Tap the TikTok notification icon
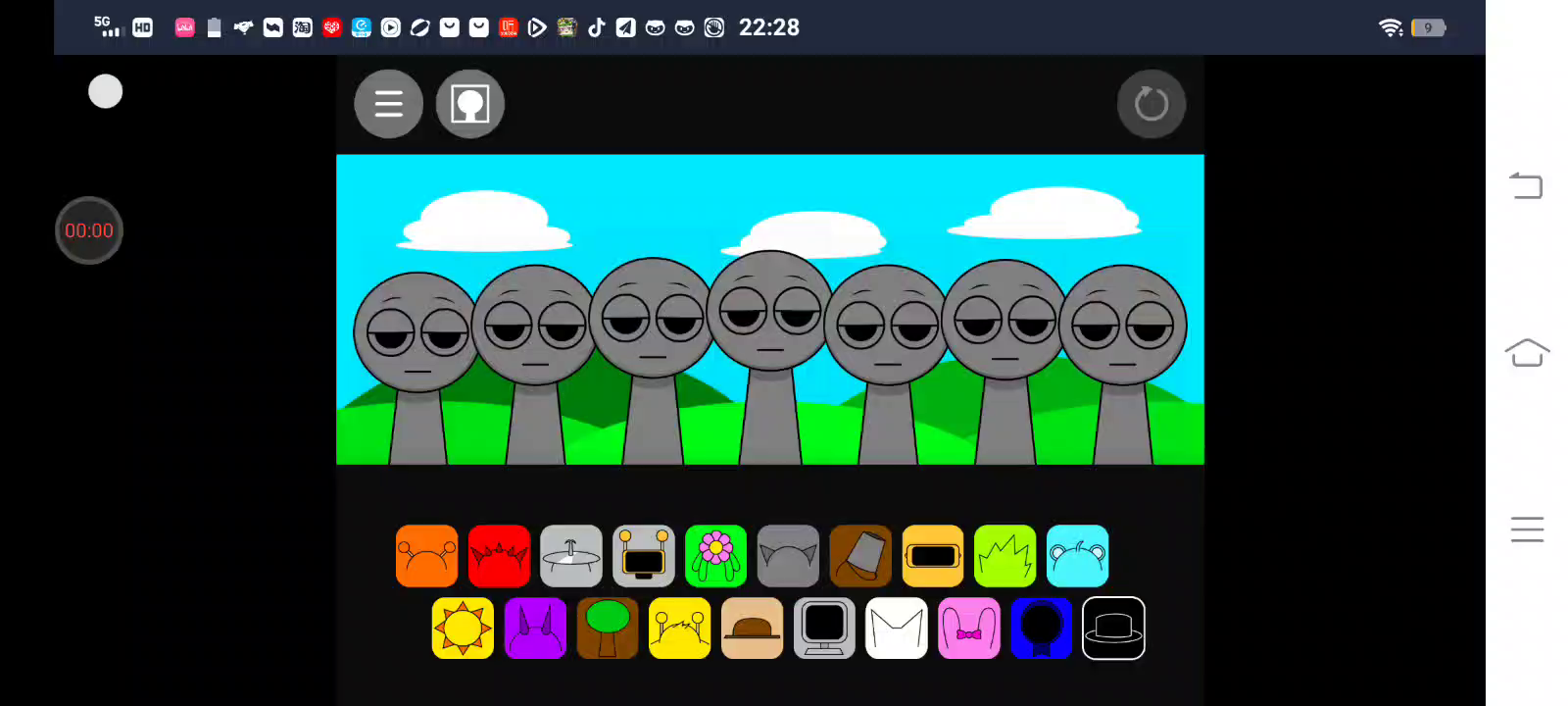This screenshot has width=1568, height=706. coord(596,27)
